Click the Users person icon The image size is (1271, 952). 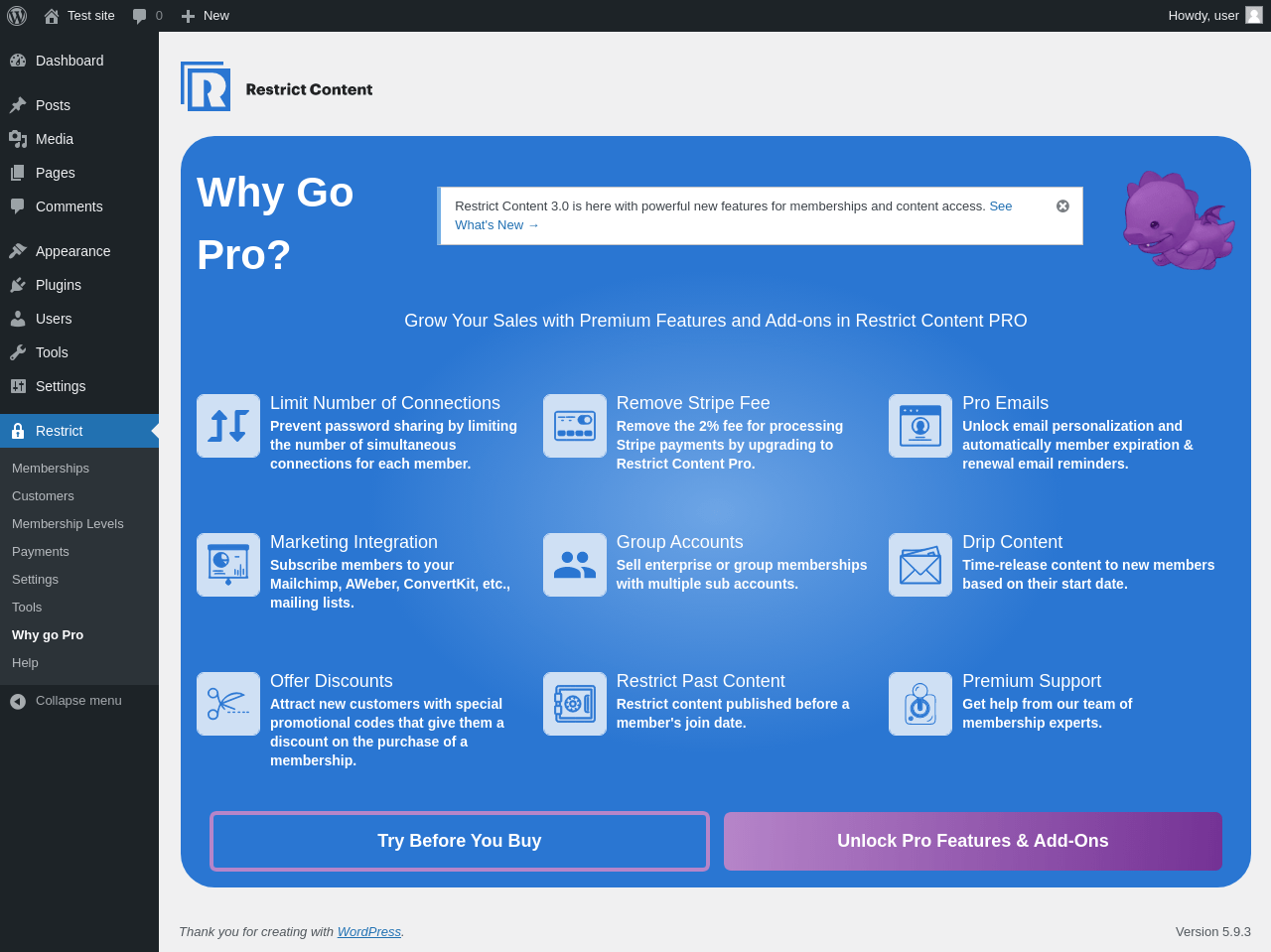[x=18, y=319]
